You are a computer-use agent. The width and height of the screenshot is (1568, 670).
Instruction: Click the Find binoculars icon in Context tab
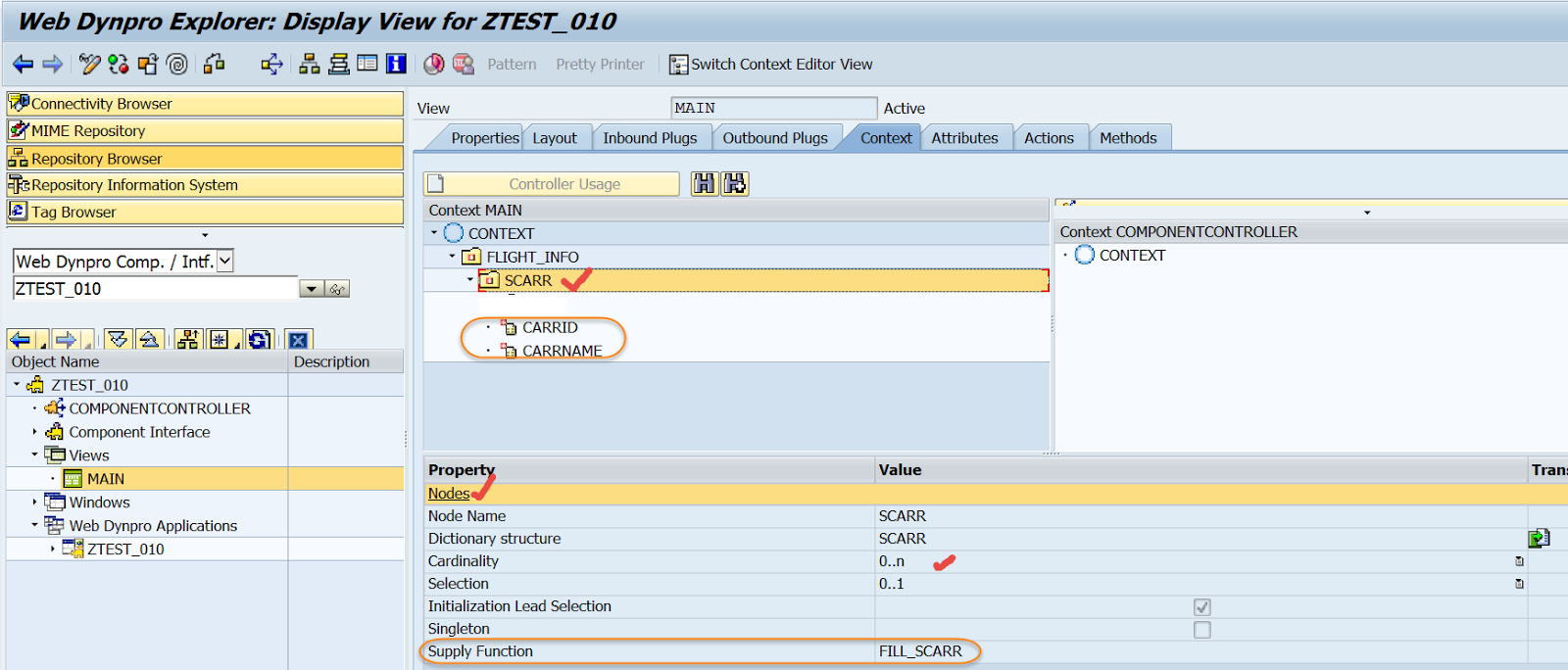[x=705, y=183]
